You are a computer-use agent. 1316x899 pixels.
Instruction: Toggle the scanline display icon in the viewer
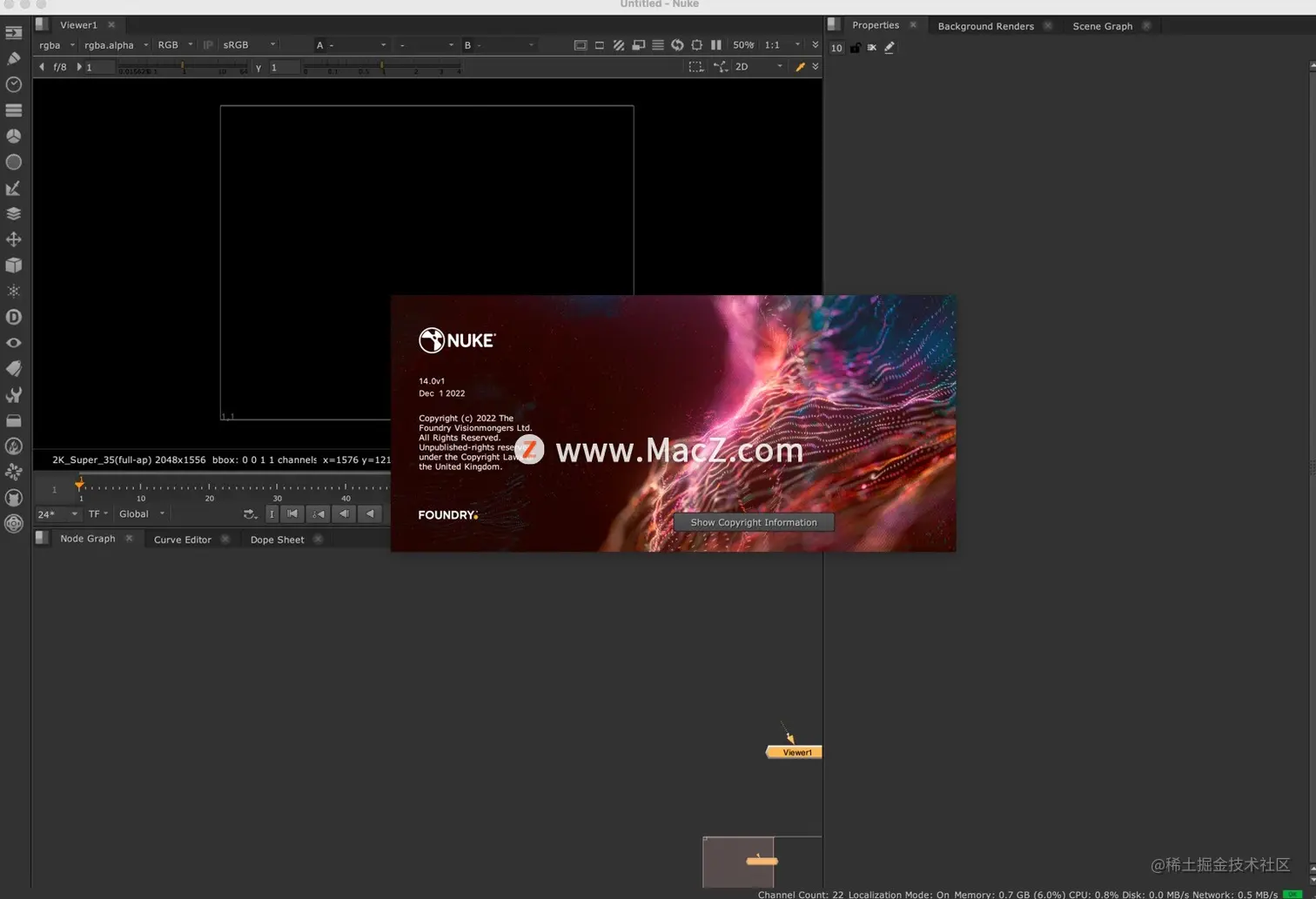pos(658,45)
